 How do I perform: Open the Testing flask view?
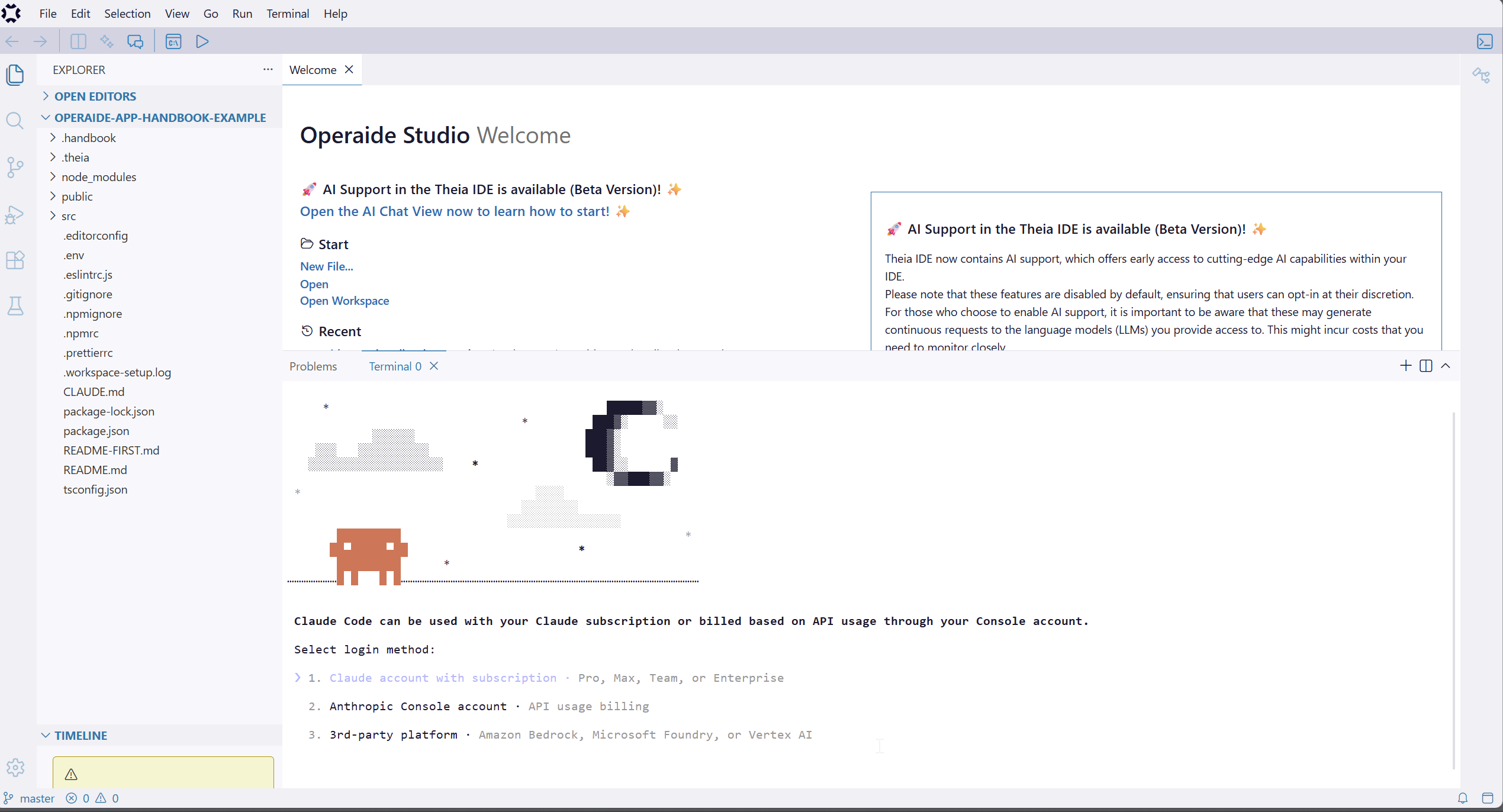pyautogui.click(x=15, y=307)
